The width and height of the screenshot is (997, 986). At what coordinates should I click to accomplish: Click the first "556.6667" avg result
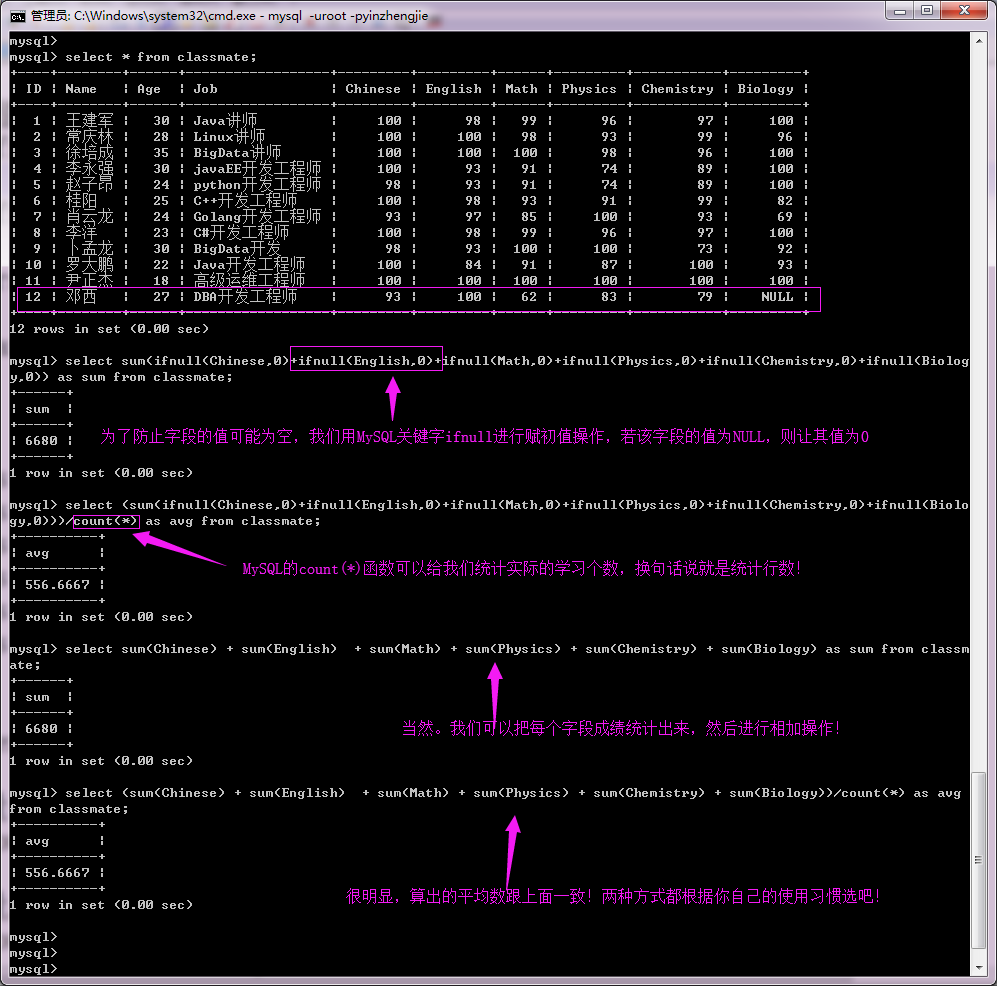tap(57, 584)
